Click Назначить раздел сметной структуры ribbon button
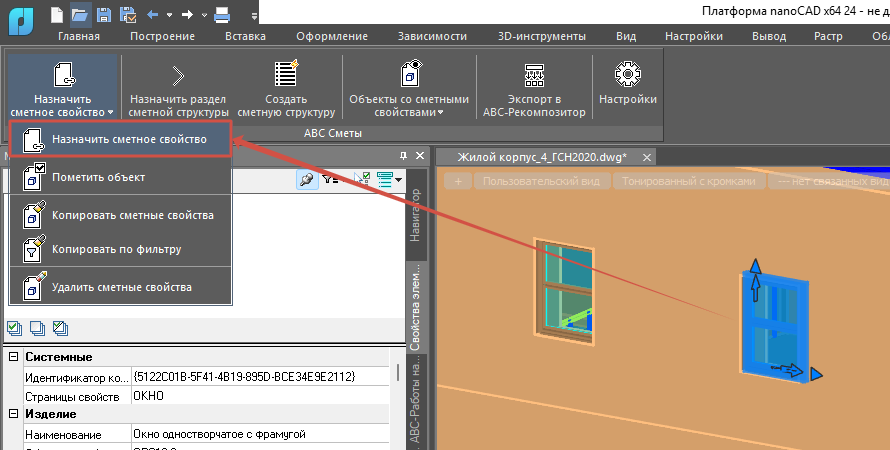The height and width of the screenshot is (450, 890). tap(178, 88)
